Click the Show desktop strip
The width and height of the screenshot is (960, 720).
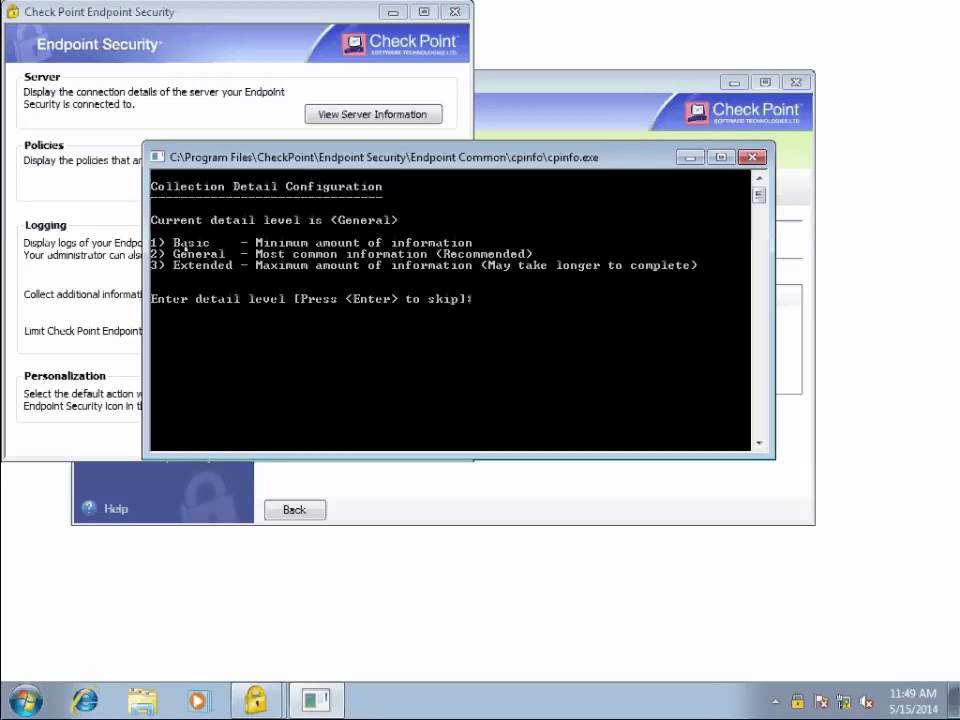click(x=954, y=700)
